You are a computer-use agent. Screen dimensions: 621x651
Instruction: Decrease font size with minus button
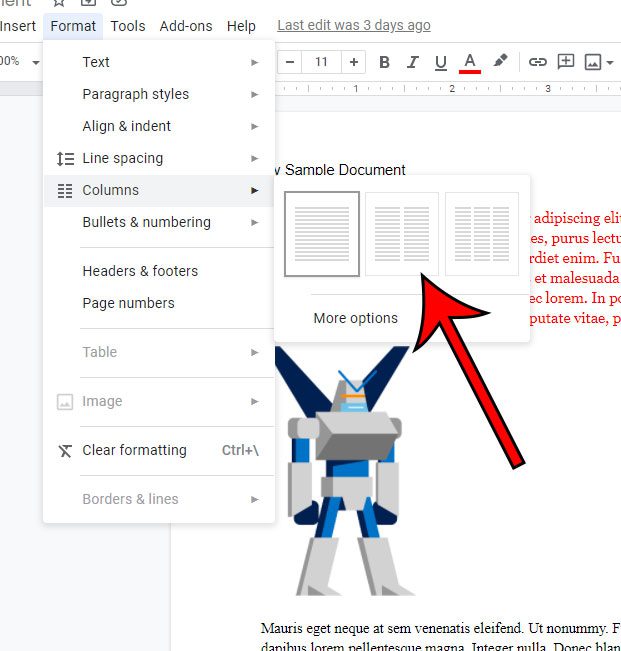coord(291,62)
